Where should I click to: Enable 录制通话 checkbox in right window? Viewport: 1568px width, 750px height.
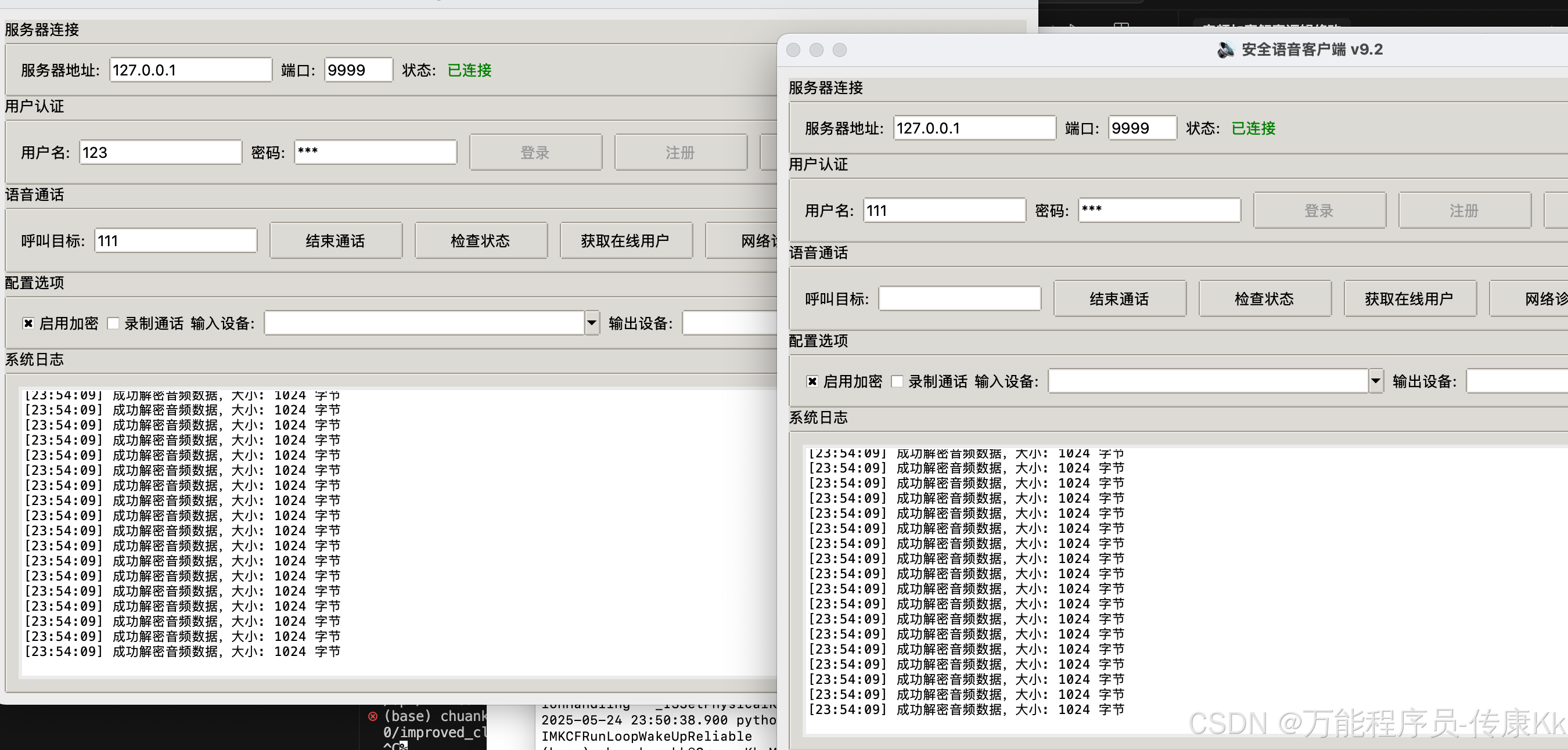[897, 381]
